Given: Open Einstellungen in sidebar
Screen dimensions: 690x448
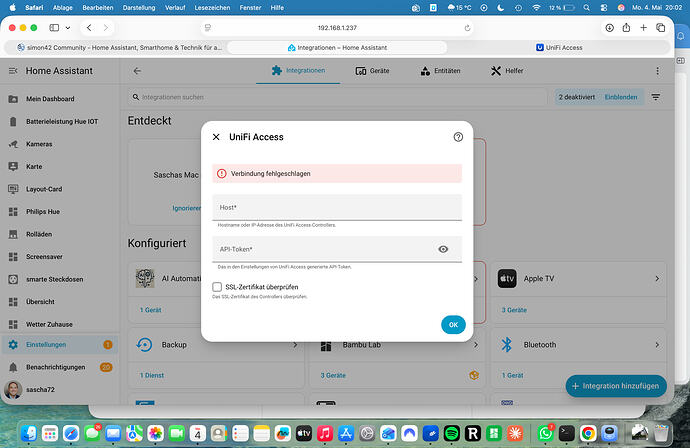Looking at the screenshot, I should coord(59,345).
